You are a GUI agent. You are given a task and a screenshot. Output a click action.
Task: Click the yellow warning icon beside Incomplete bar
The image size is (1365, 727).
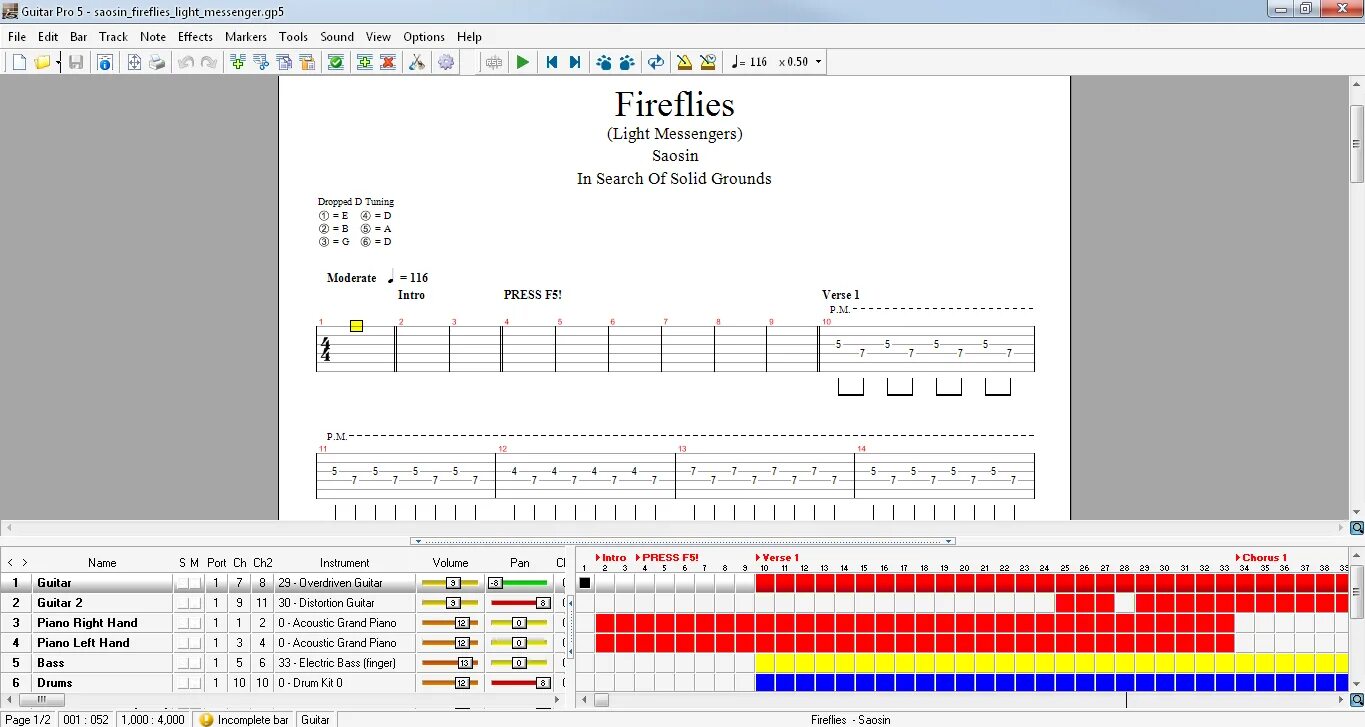(x=206, y=719)
